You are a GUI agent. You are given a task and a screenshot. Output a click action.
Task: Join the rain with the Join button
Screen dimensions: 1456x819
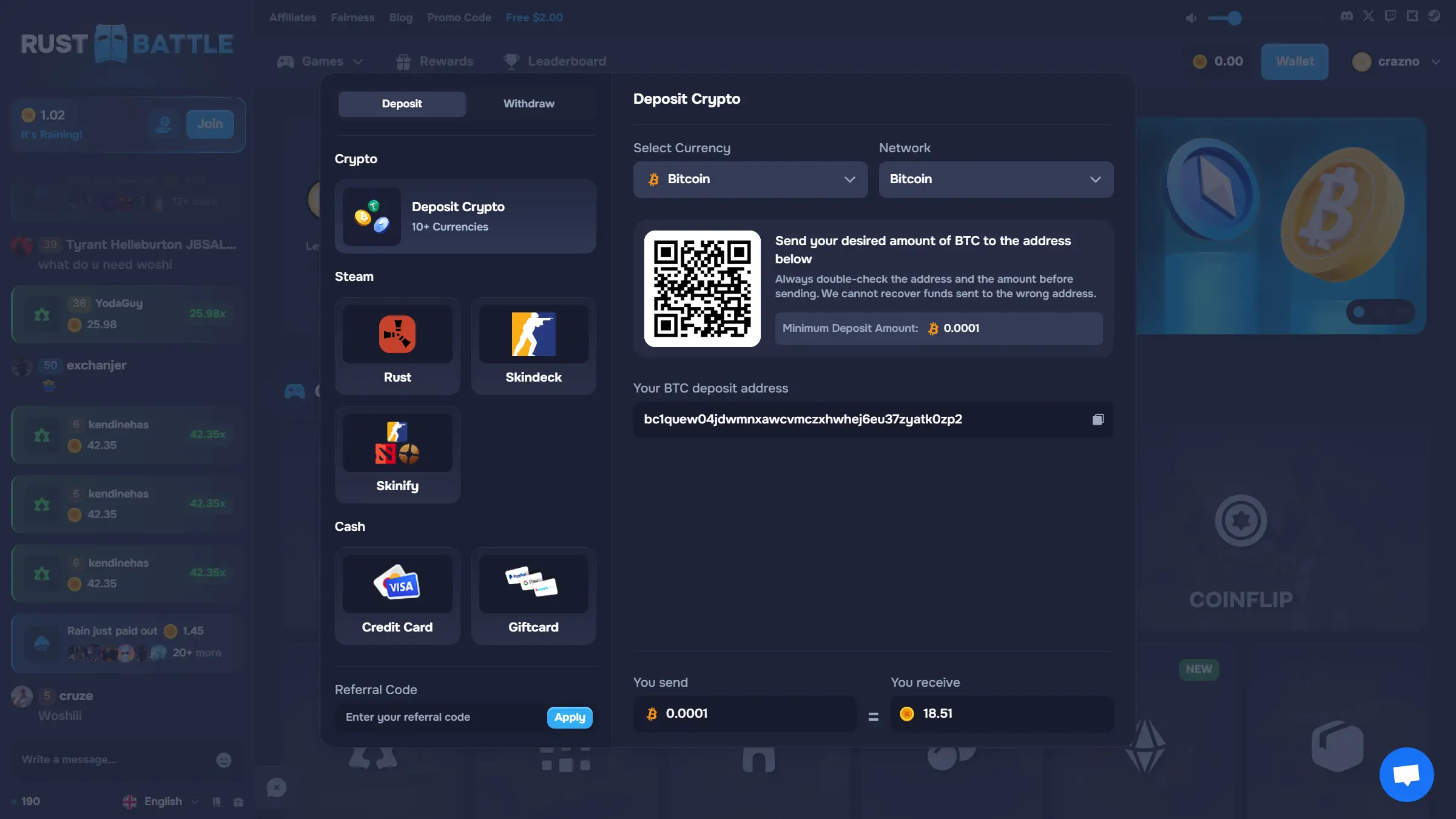pos(210,124)
